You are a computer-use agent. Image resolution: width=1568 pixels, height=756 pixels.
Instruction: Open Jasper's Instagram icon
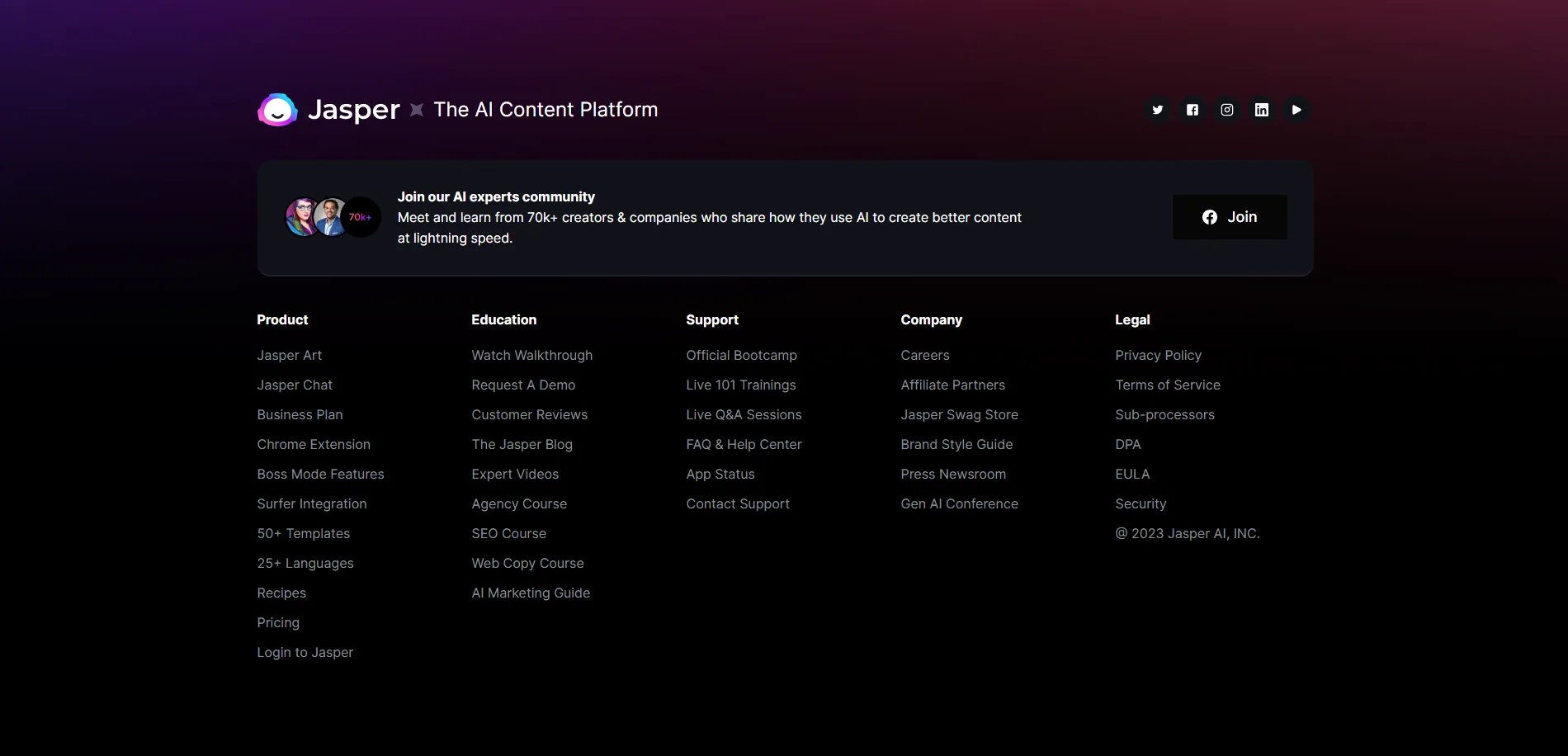click(1227, 110)
